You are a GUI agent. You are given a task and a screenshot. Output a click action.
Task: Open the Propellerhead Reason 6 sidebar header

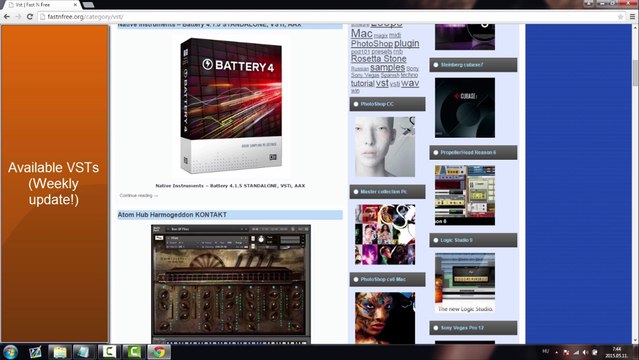coord(473,152)
